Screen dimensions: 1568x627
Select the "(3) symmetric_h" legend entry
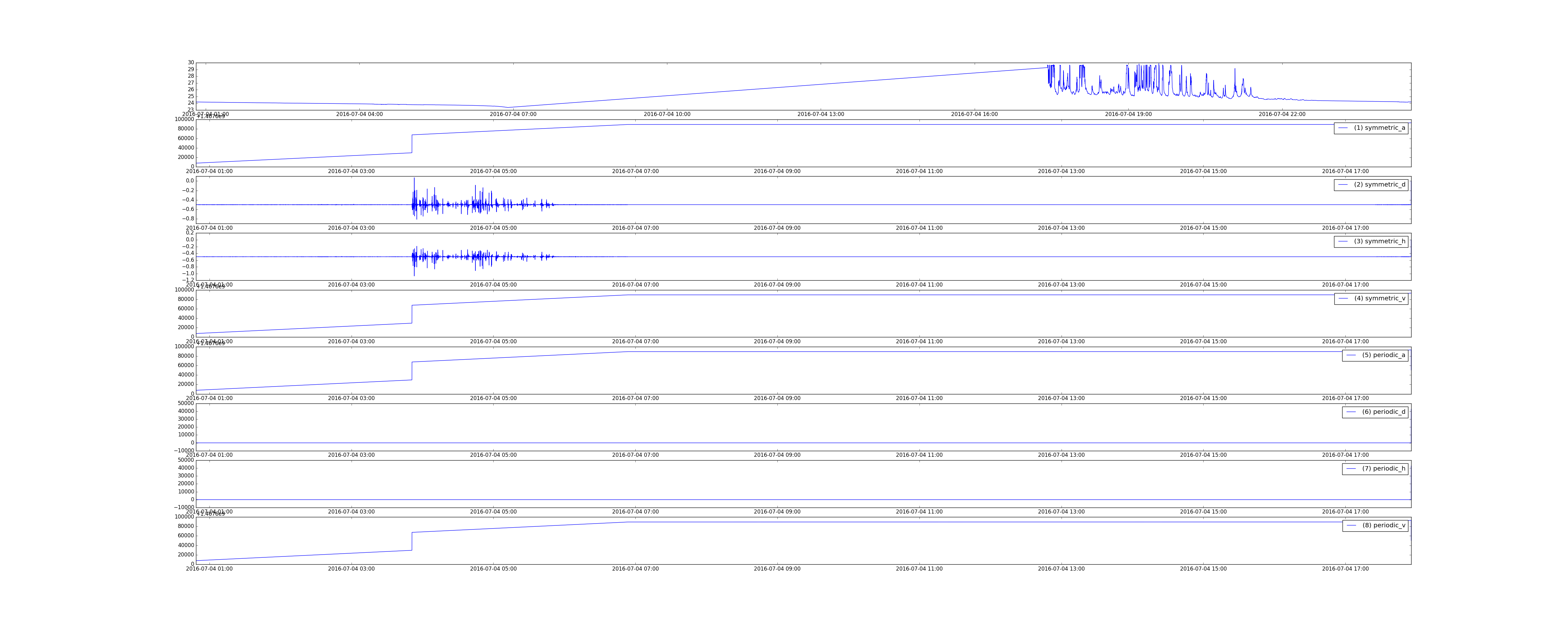(1379, 242)
